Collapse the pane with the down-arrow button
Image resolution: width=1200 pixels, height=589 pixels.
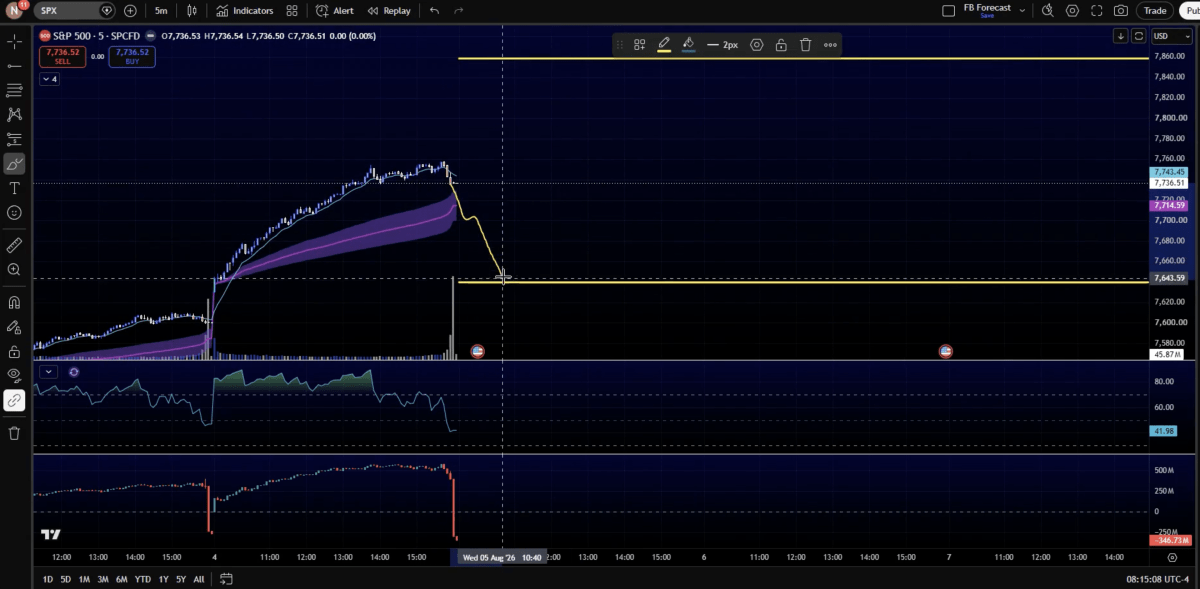point(1122,36)
